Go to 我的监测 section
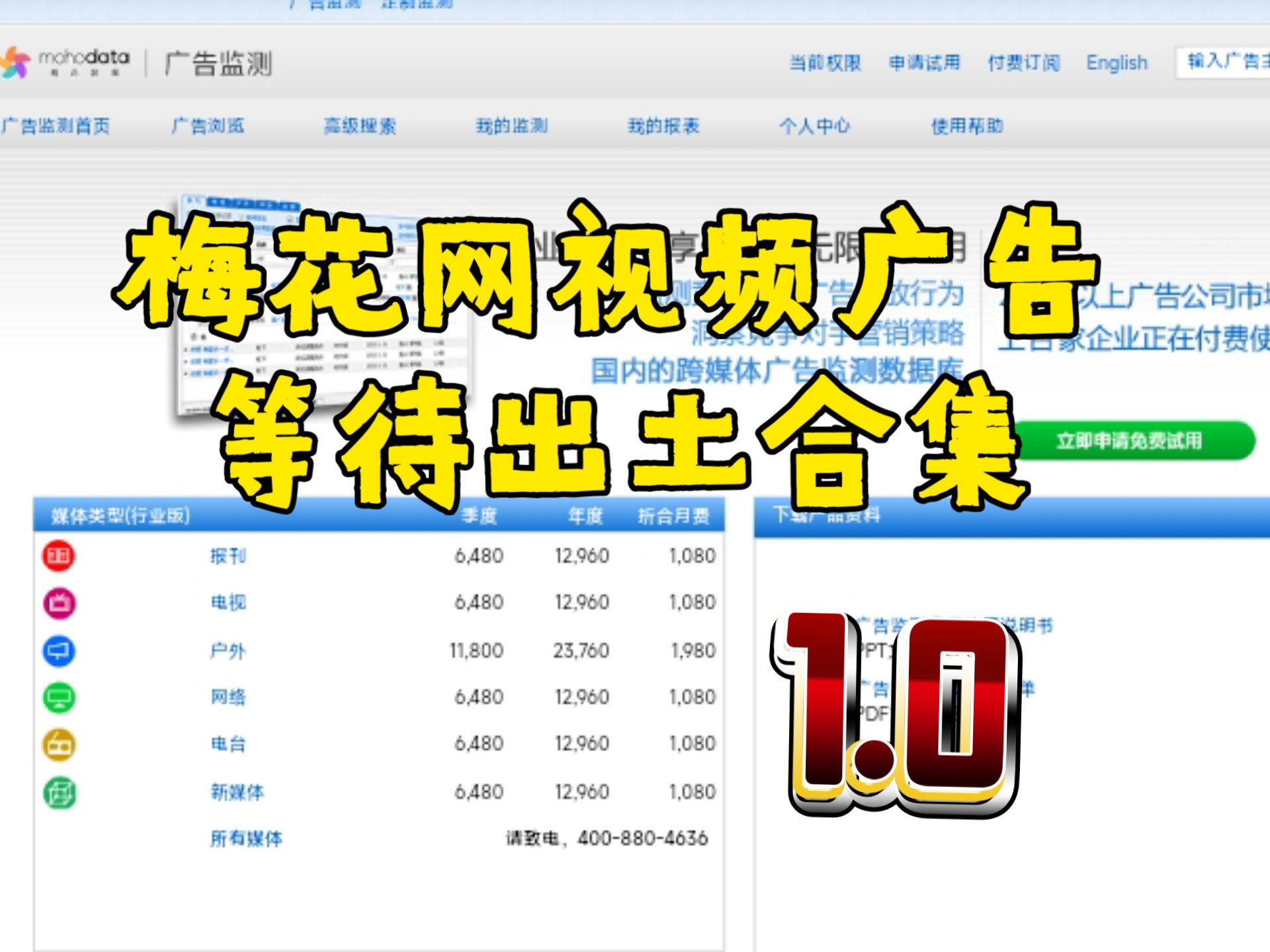The width and height of the screenshot is (1270, 952). 513,126
